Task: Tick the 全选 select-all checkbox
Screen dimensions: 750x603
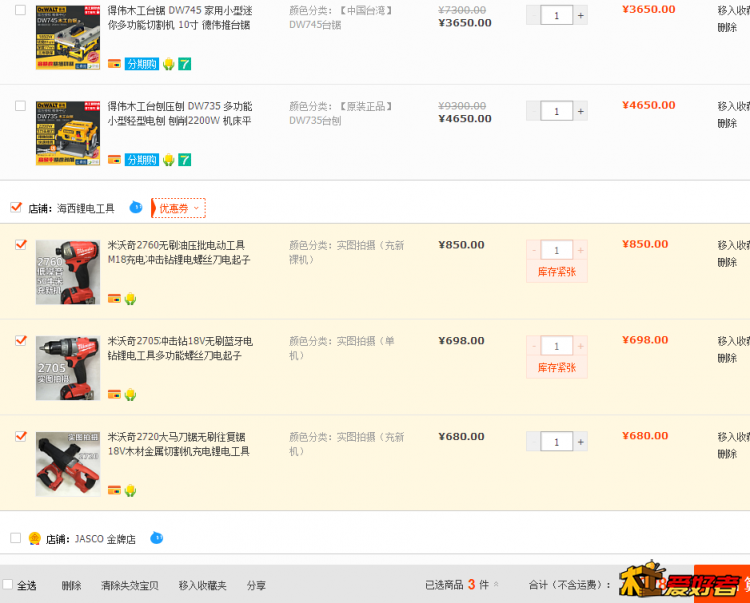Action: [8, 584]
